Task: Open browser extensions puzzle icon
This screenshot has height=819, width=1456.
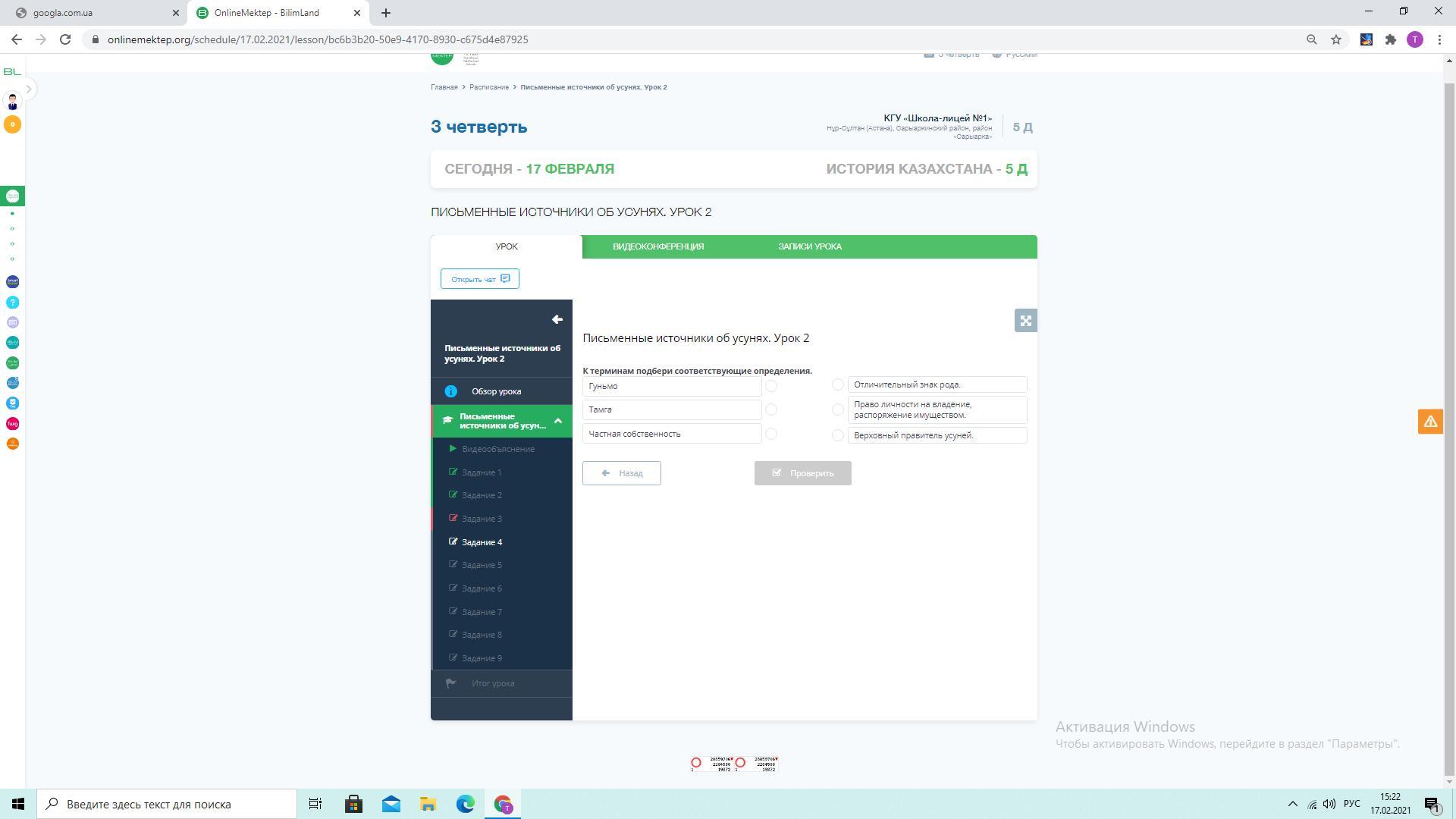Action: (1390, 39)
